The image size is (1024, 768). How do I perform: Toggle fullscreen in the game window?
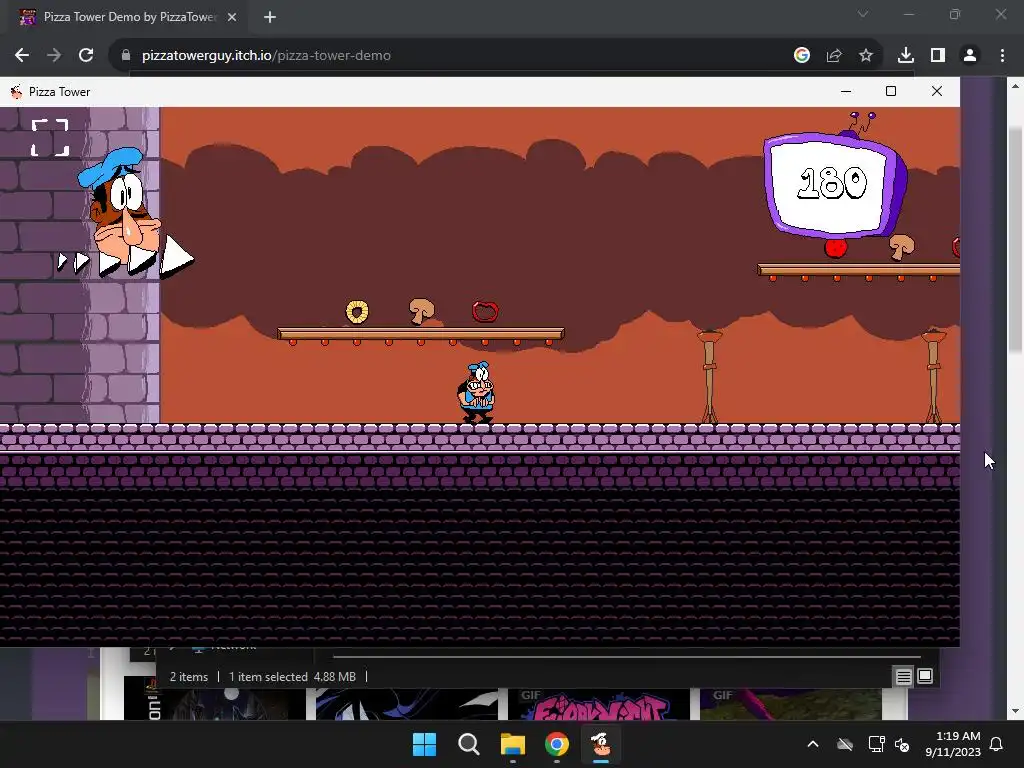tap(50, 138)
